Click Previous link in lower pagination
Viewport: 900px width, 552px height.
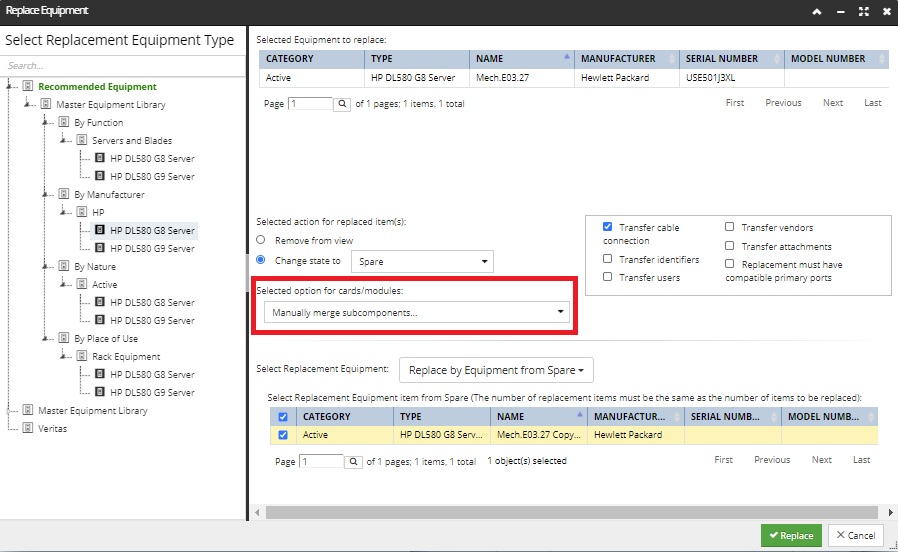click(x=772, y=460)
